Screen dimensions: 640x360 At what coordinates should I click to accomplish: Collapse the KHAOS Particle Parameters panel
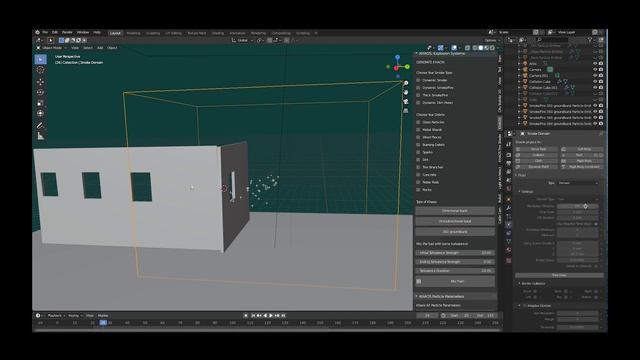tap(417, 296)
